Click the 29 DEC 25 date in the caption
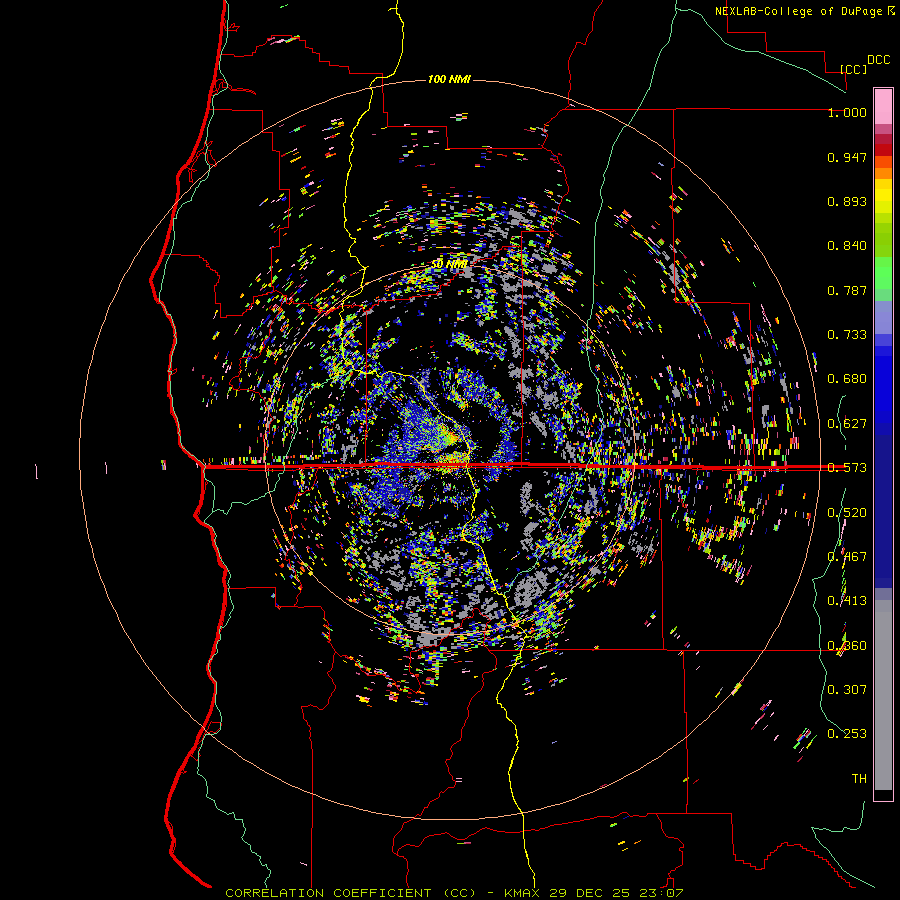 589,893
